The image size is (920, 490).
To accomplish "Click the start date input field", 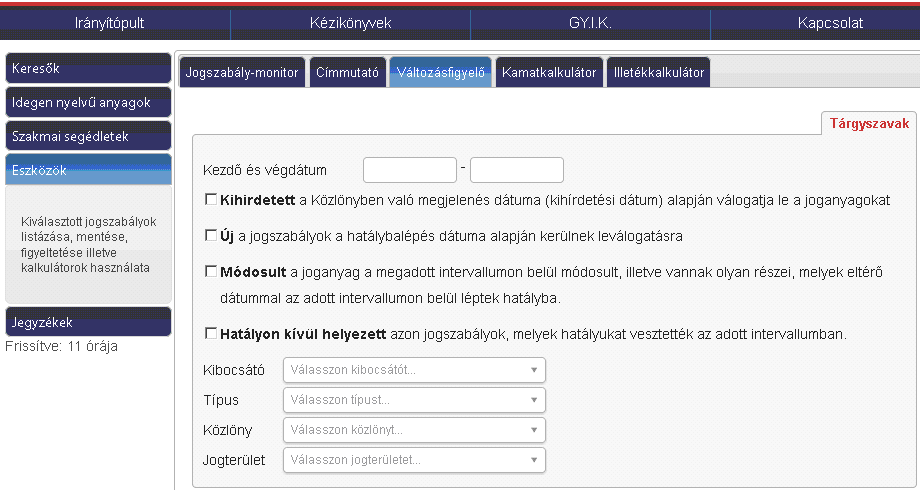I will [410, 170].
